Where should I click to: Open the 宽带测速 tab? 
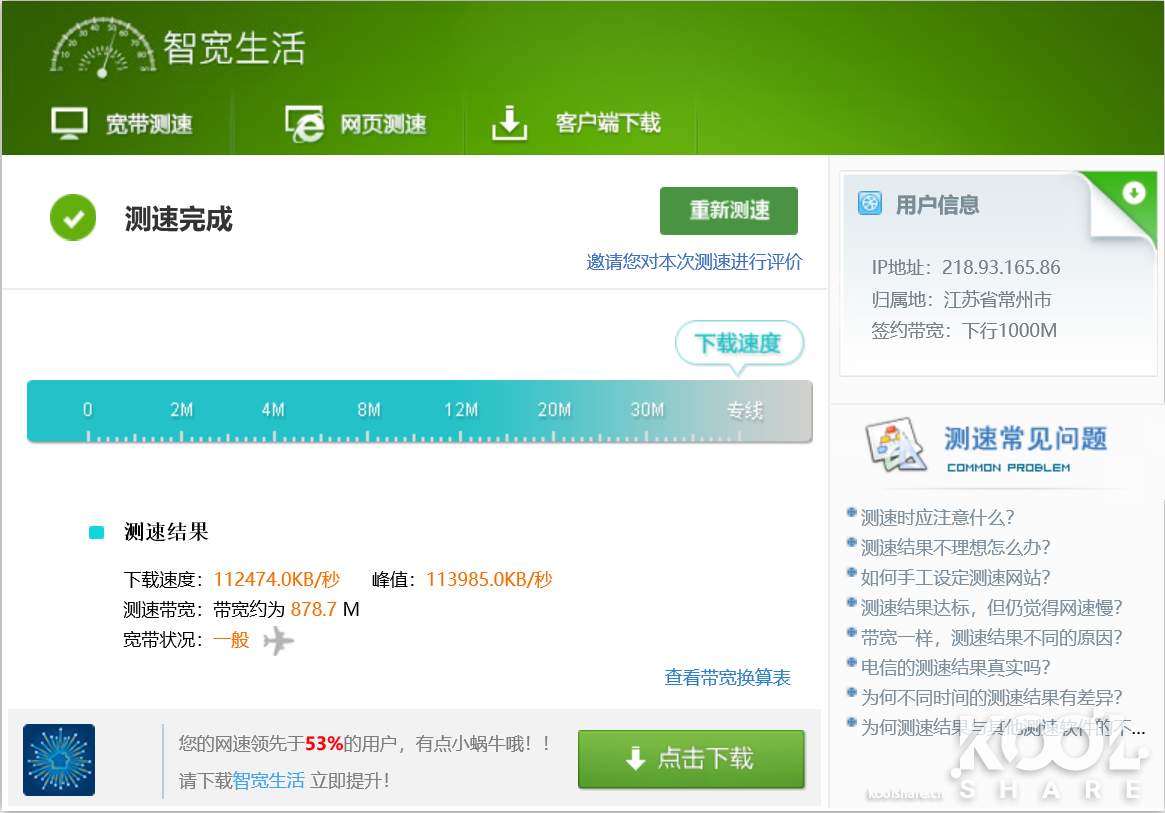pyautogui.click(x=149, y=123)
